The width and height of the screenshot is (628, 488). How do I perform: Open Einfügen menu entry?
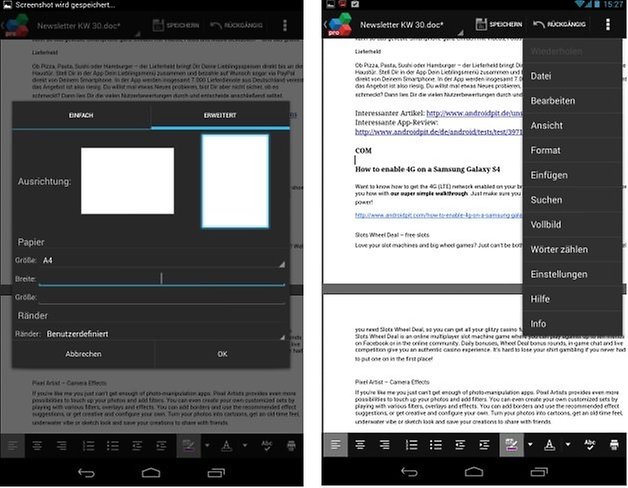[x=573, y=175]
